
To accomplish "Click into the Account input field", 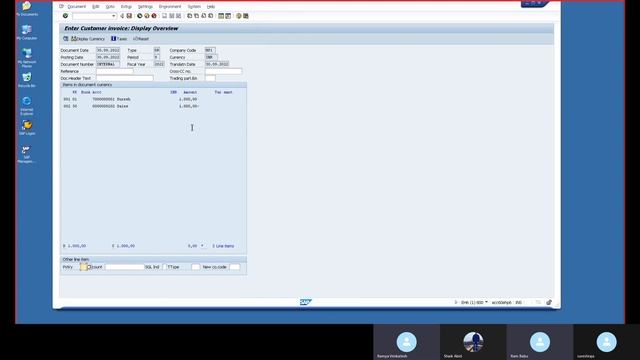I will click(x=125, y=267).
